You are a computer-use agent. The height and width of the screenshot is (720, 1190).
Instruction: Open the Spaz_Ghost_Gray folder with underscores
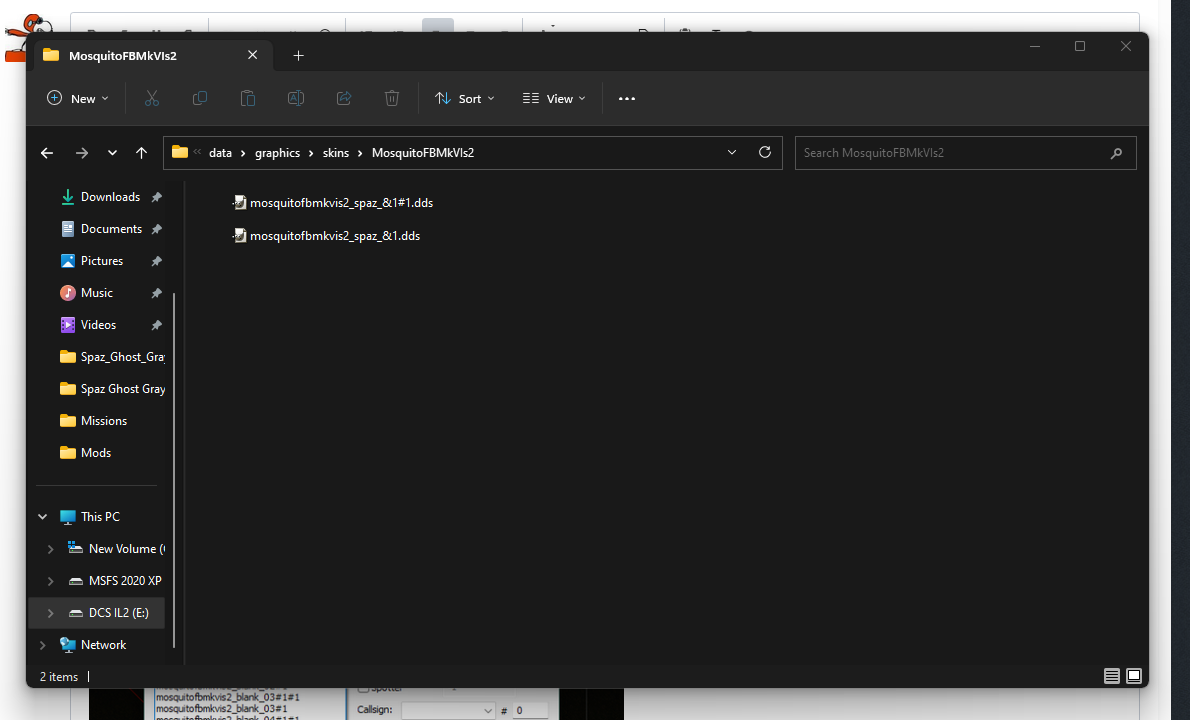112,357
